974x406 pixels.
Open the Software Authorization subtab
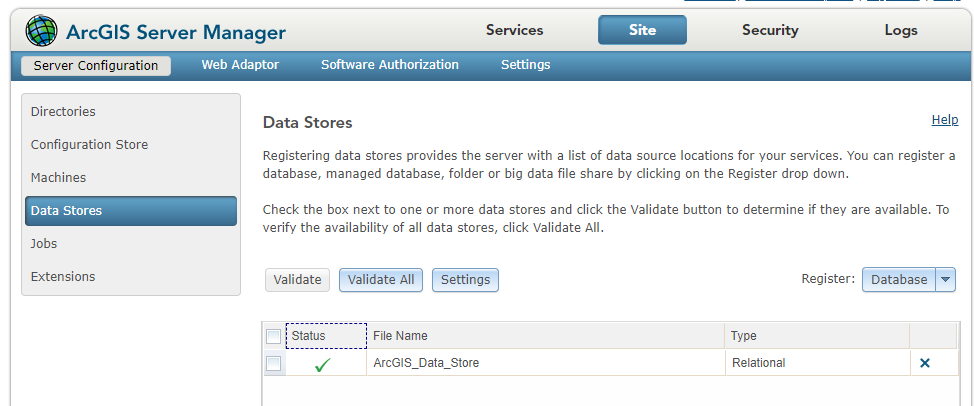tap(389, 65)
